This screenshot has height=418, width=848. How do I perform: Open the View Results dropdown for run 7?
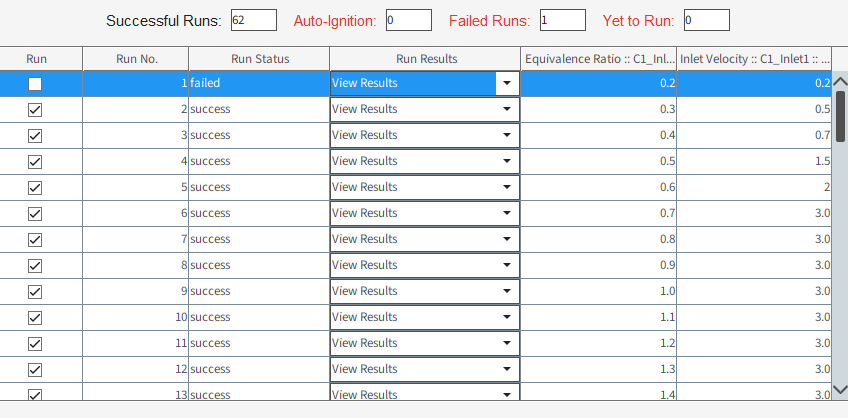[x=507, y=240]
